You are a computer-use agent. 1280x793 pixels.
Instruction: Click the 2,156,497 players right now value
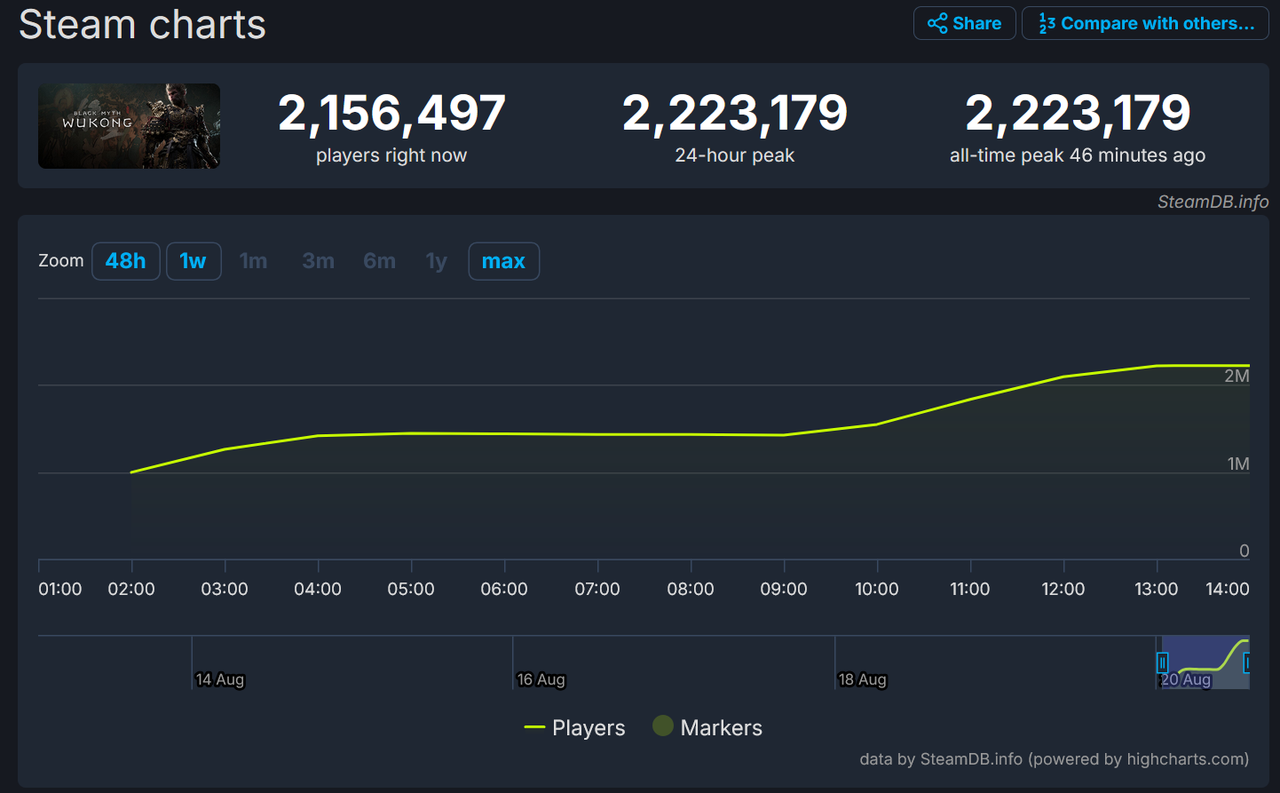click(x=392, y=113)
